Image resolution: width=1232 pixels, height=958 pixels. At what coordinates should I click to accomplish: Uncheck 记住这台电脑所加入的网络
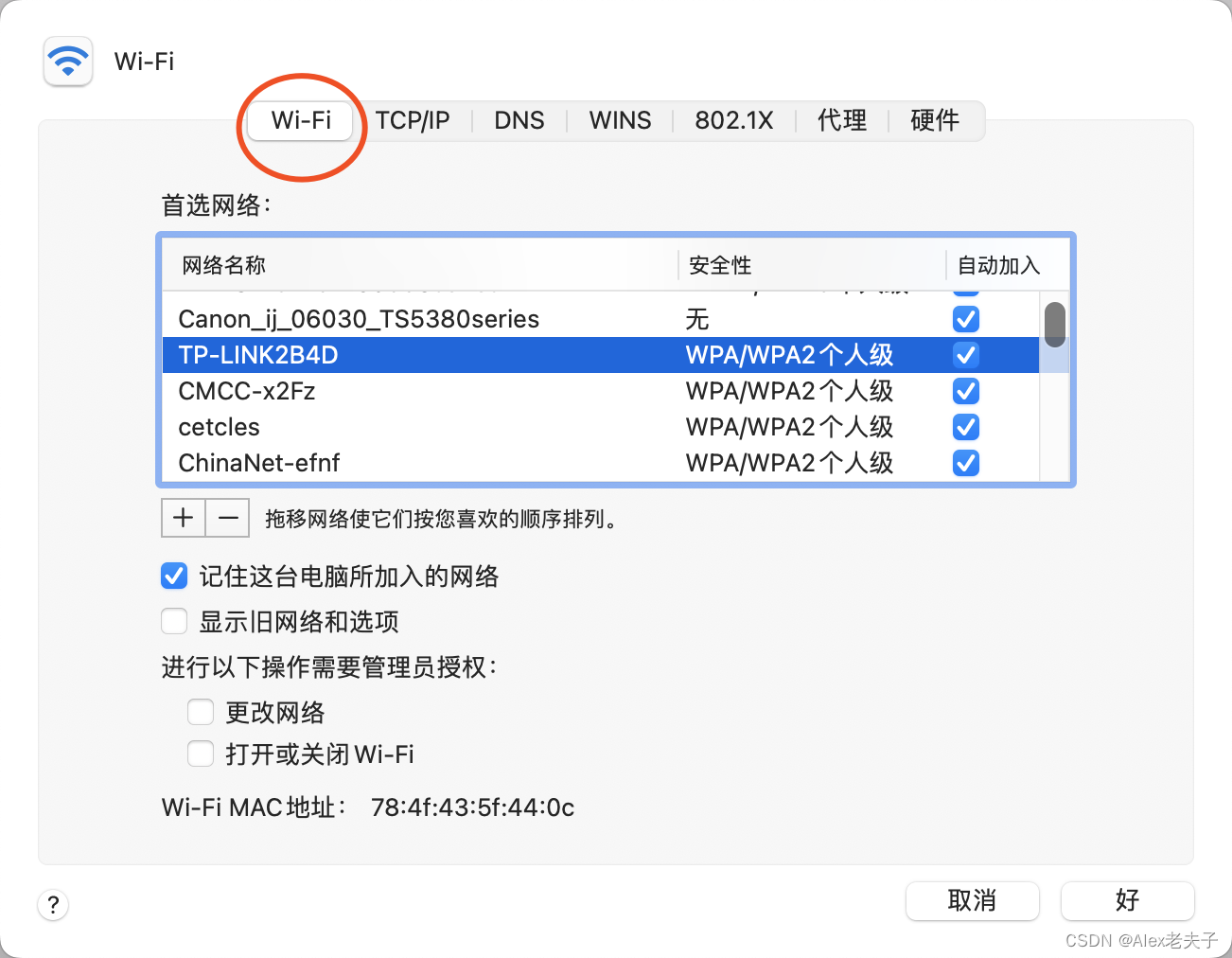pos(174,576)
